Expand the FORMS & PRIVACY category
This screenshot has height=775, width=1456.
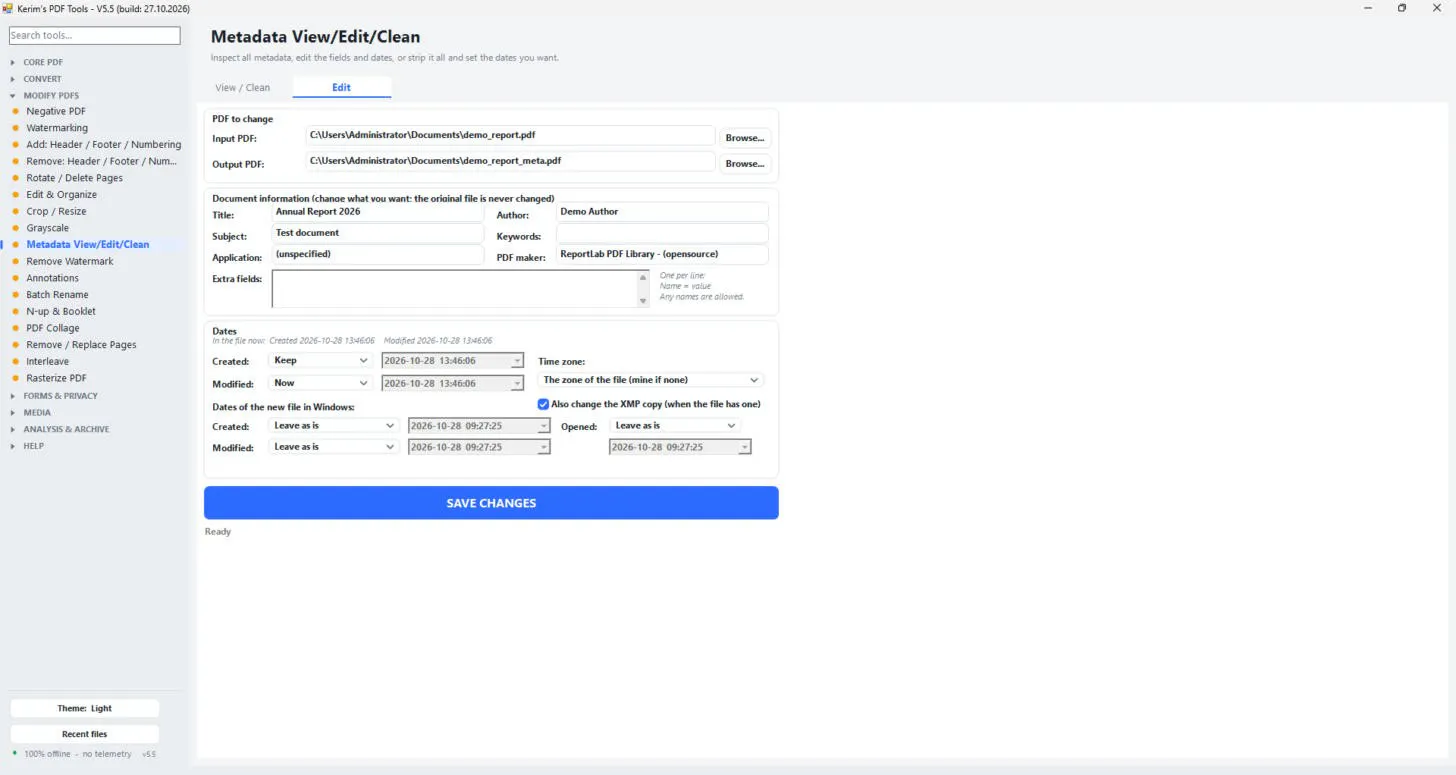click(60, 396)
